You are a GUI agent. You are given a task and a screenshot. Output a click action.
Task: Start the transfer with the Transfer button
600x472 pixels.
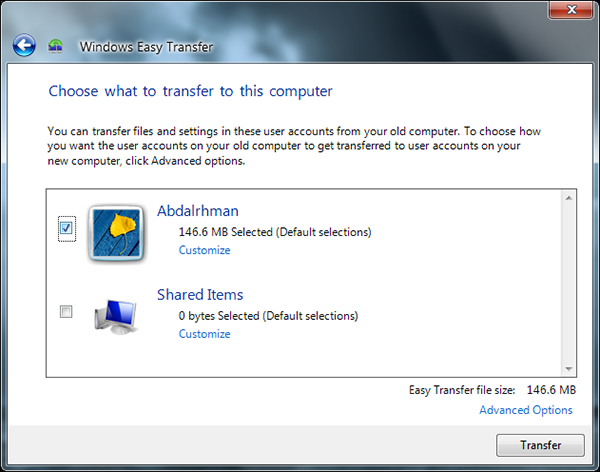pos(540,445)
